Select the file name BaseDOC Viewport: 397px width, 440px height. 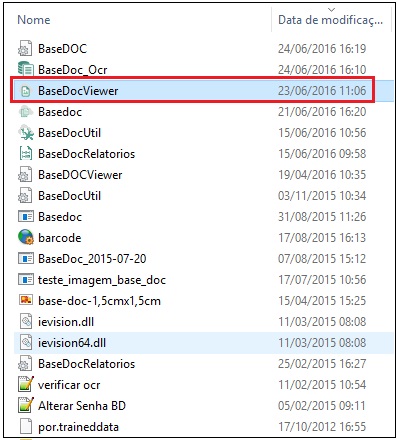[62, 49]
